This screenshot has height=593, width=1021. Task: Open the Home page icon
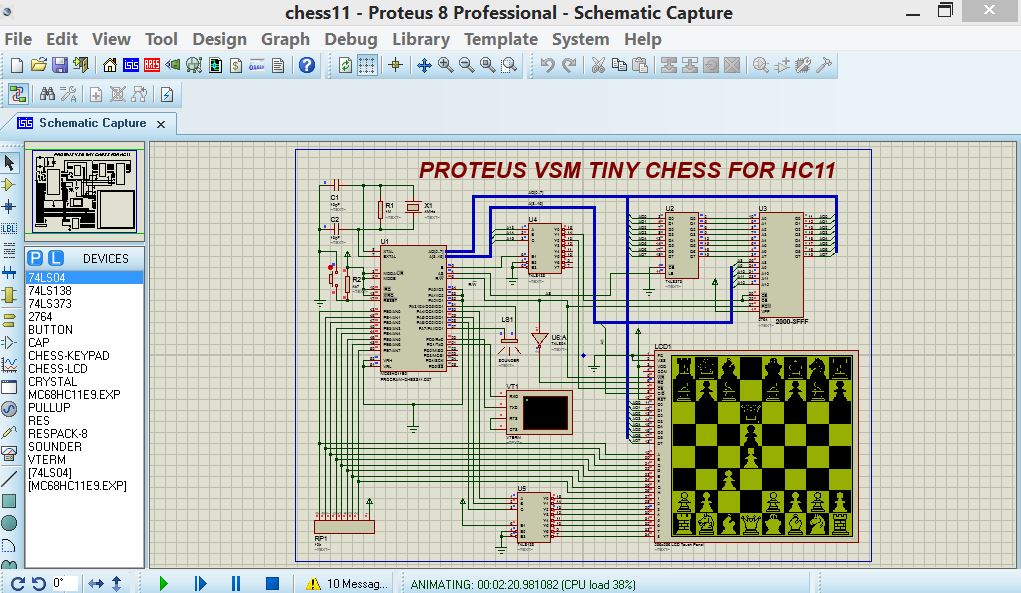tap(110, 65)
